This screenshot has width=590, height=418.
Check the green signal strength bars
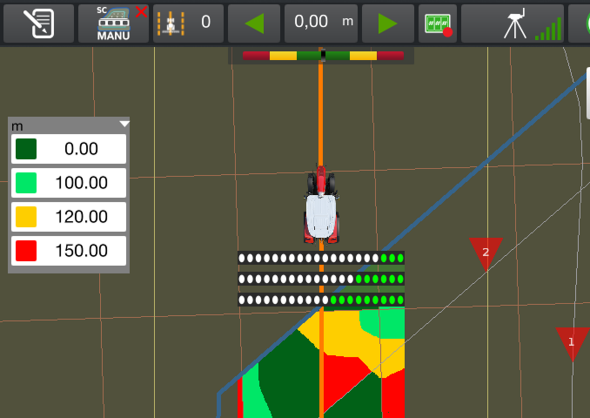coord(548,29)
